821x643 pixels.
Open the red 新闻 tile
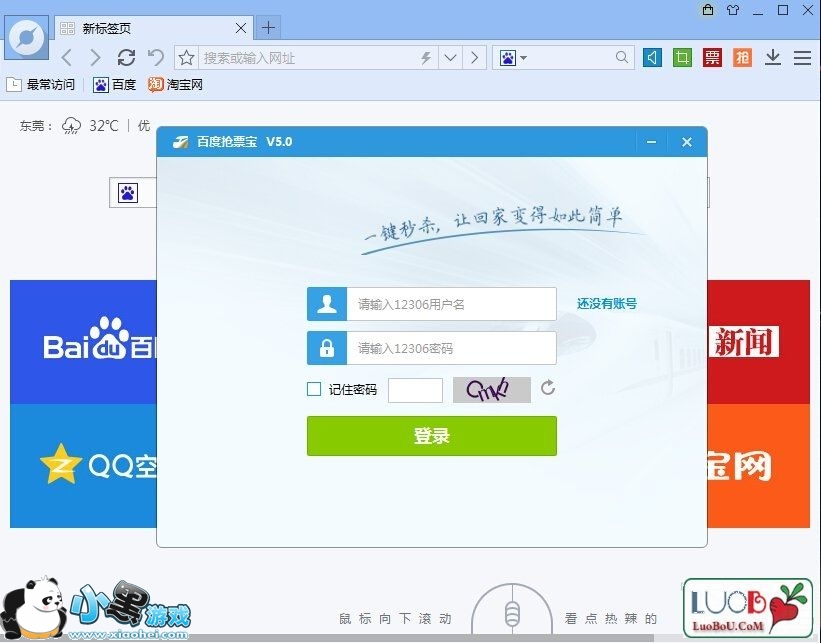[x=758, y=342]
